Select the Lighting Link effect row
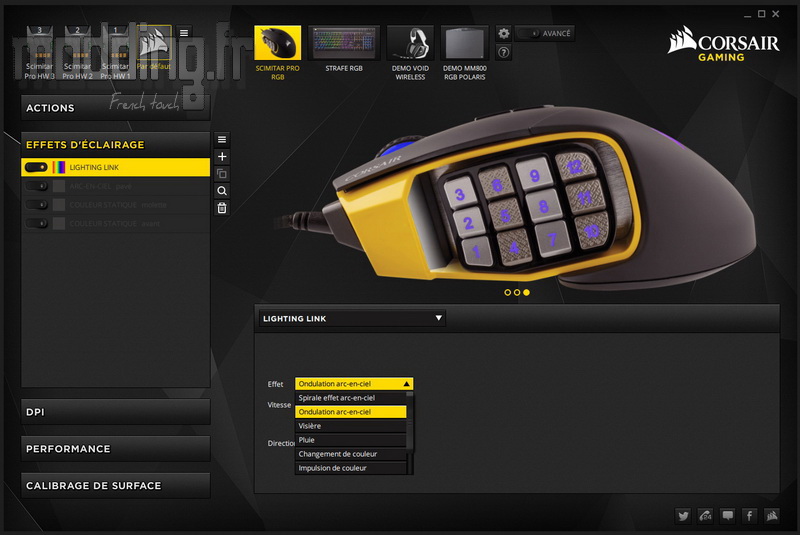800x535 pixels. coord(115,167)
